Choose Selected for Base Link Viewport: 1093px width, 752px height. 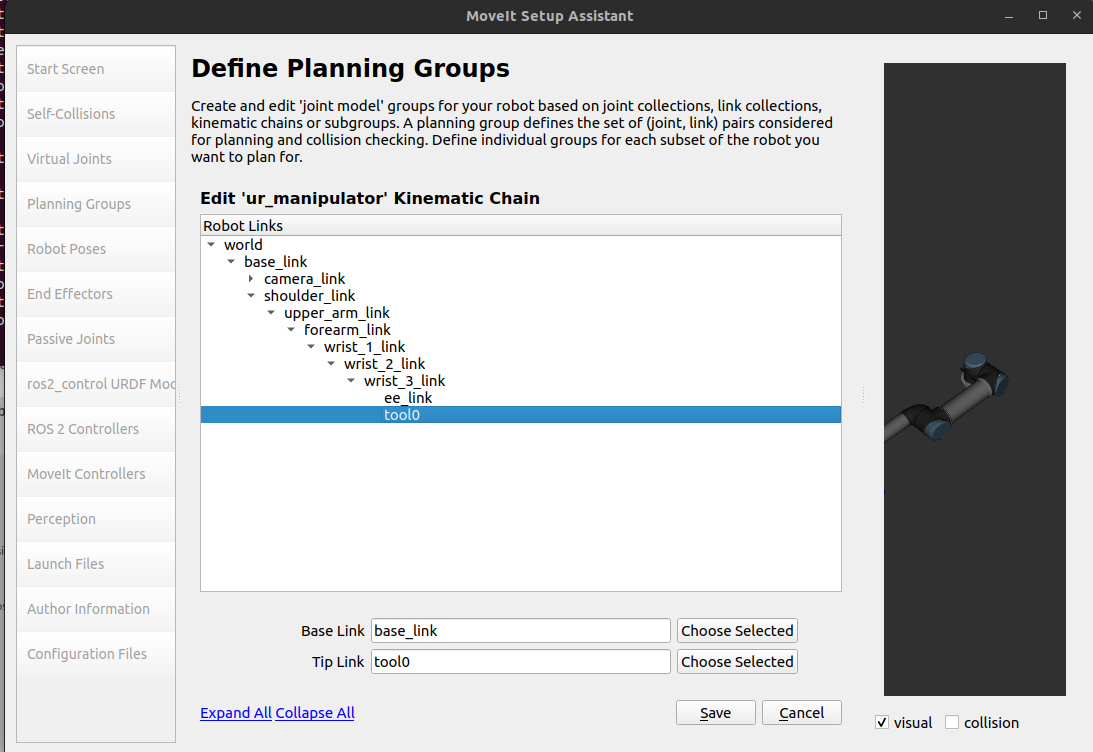click(x=737, y=631)
